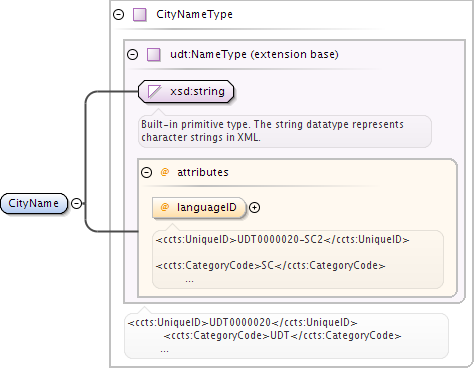Click the udt:NameType type icon
The height and width of the screenshot is (369, 475).
[154, 54]
